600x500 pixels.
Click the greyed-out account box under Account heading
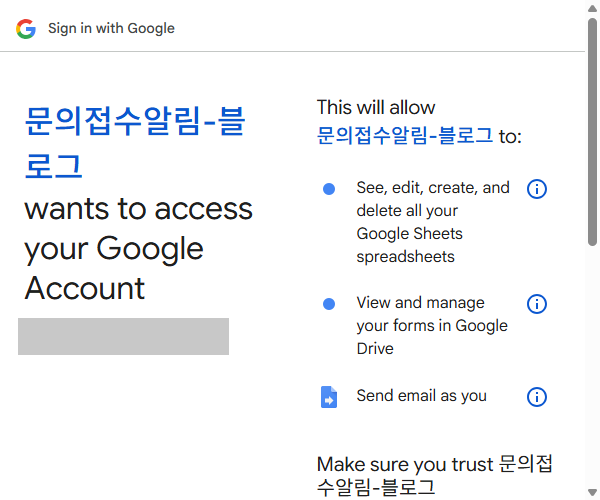[123, 336]
